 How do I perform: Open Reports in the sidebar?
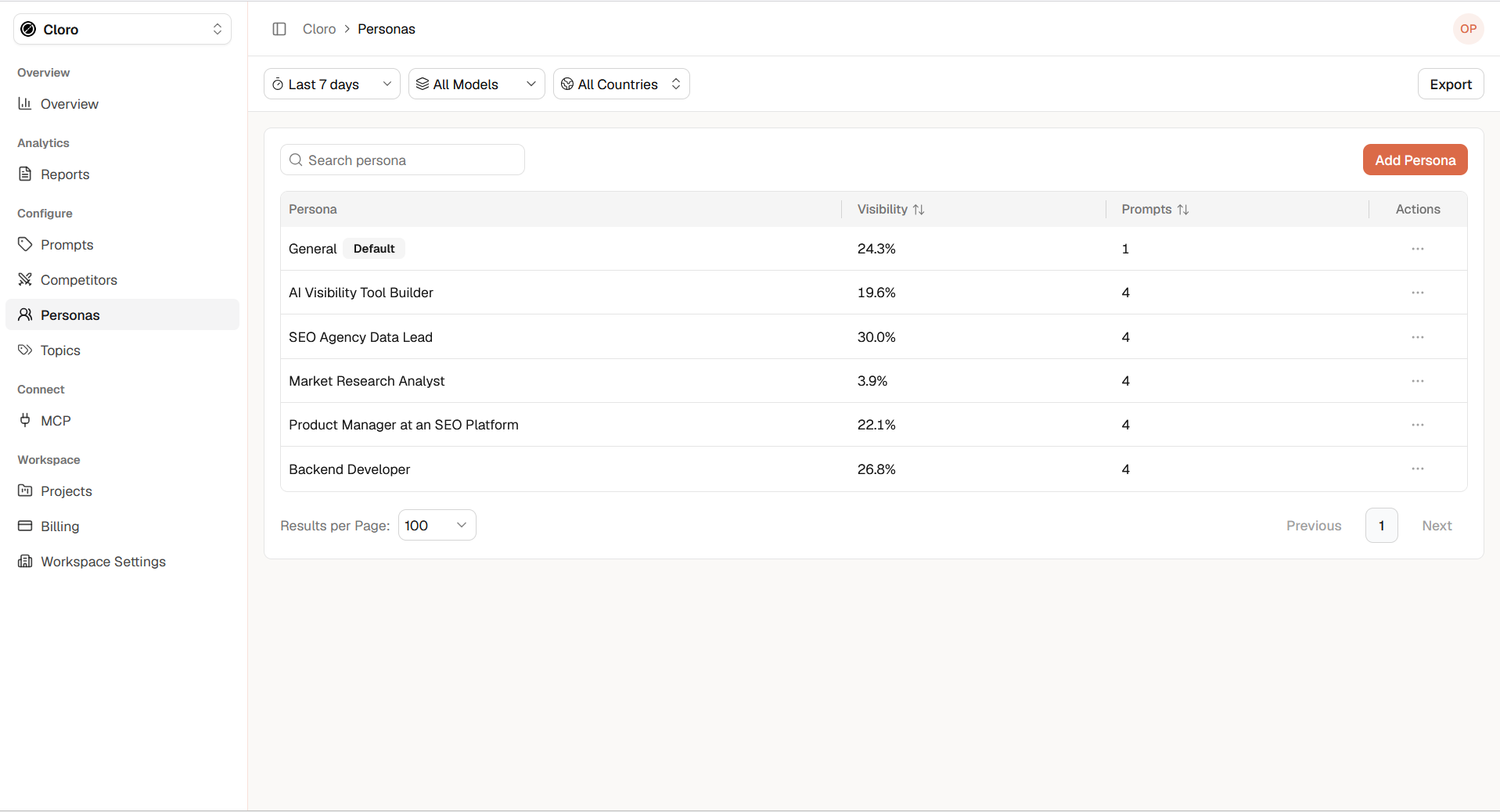(122, 174)
